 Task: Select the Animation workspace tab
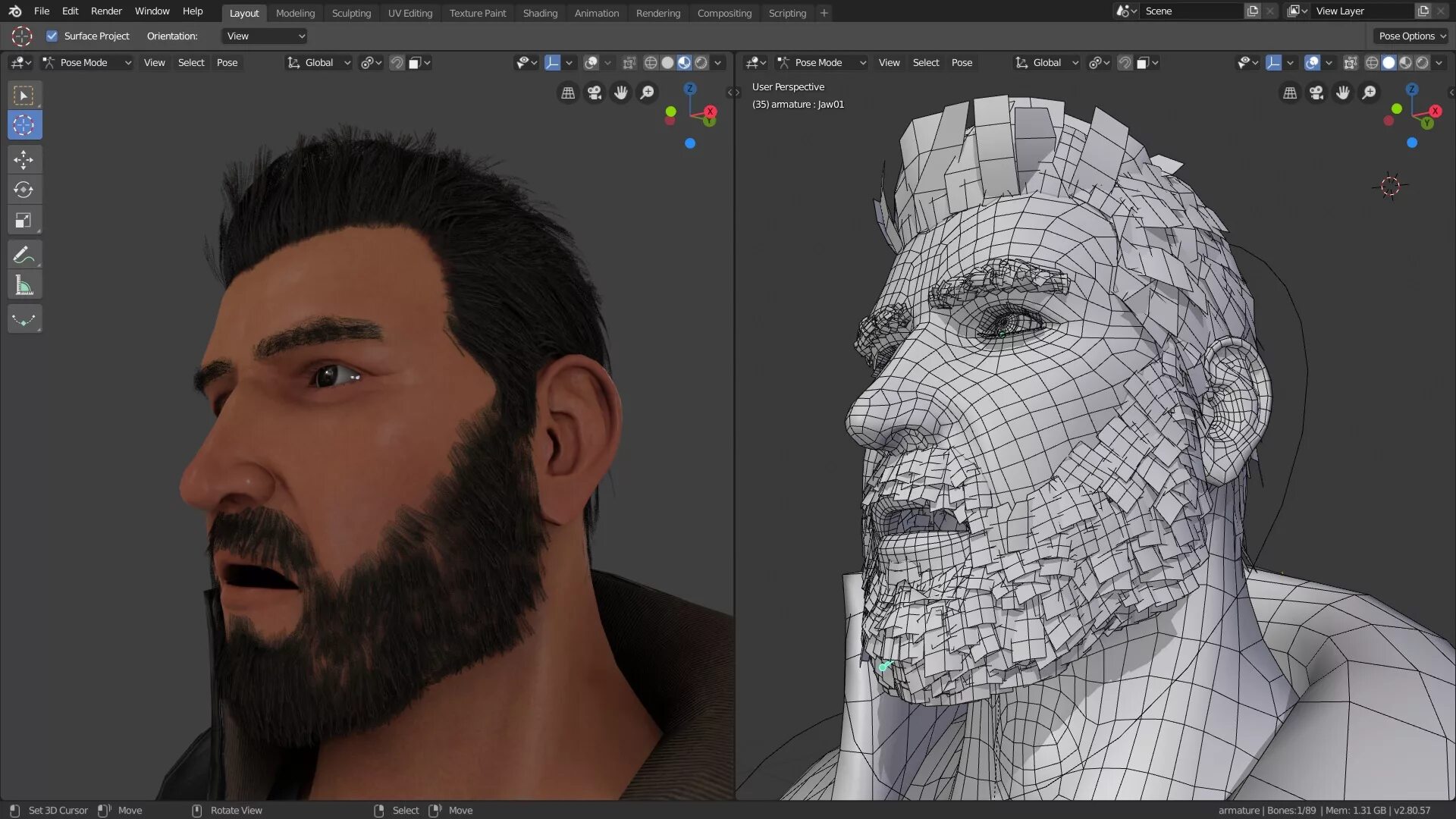coord(595,12)
